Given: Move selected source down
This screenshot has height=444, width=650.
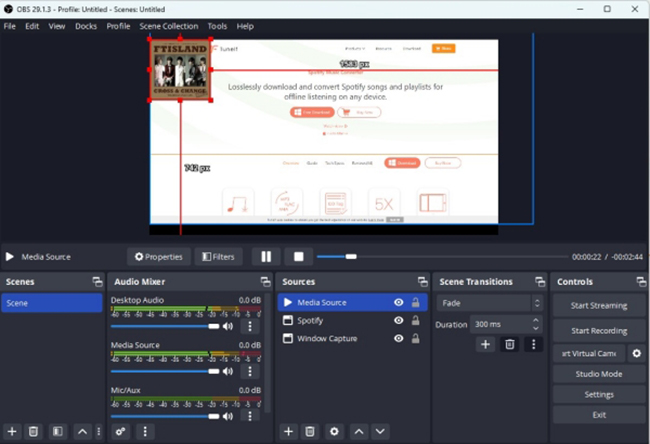Looking at the screenshot, I should 380,432.
